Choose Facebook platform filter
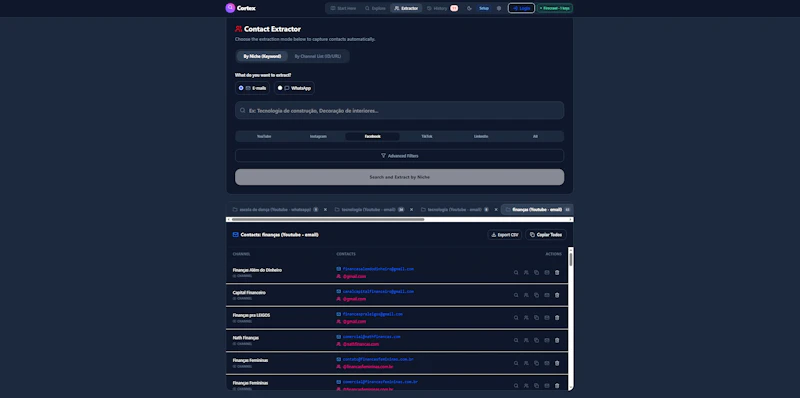The height and width of the screenshot is (398, 800). pos(372,136)
